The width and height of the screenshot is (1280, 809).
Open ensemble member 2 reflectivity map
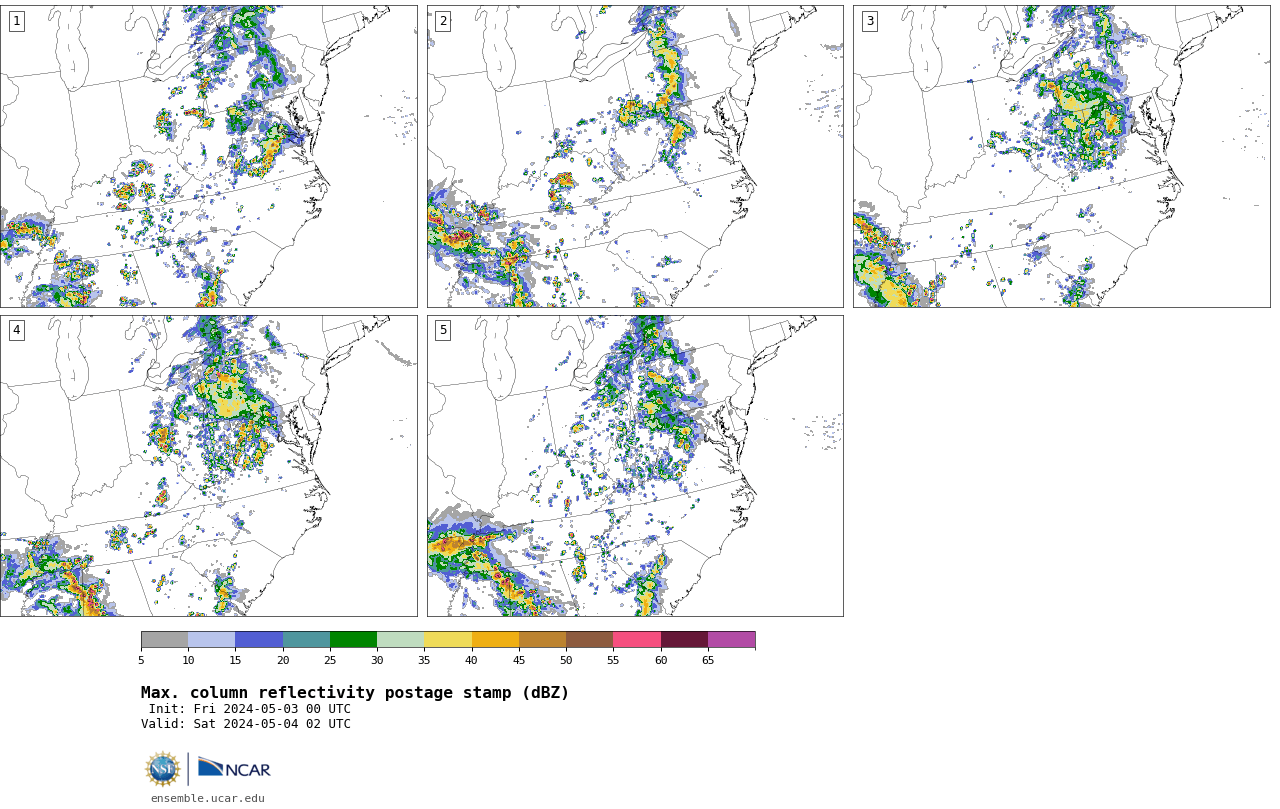point(635,156)
